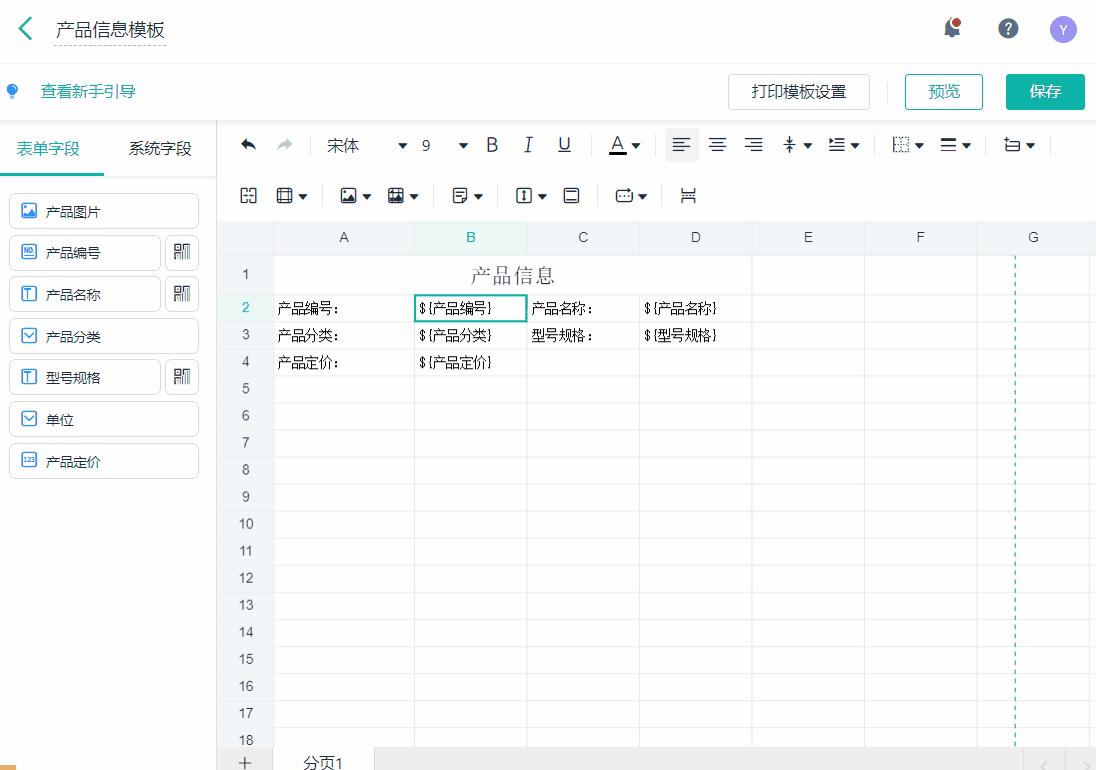Click the 预览 button
1096x770 pixels.
943,91
